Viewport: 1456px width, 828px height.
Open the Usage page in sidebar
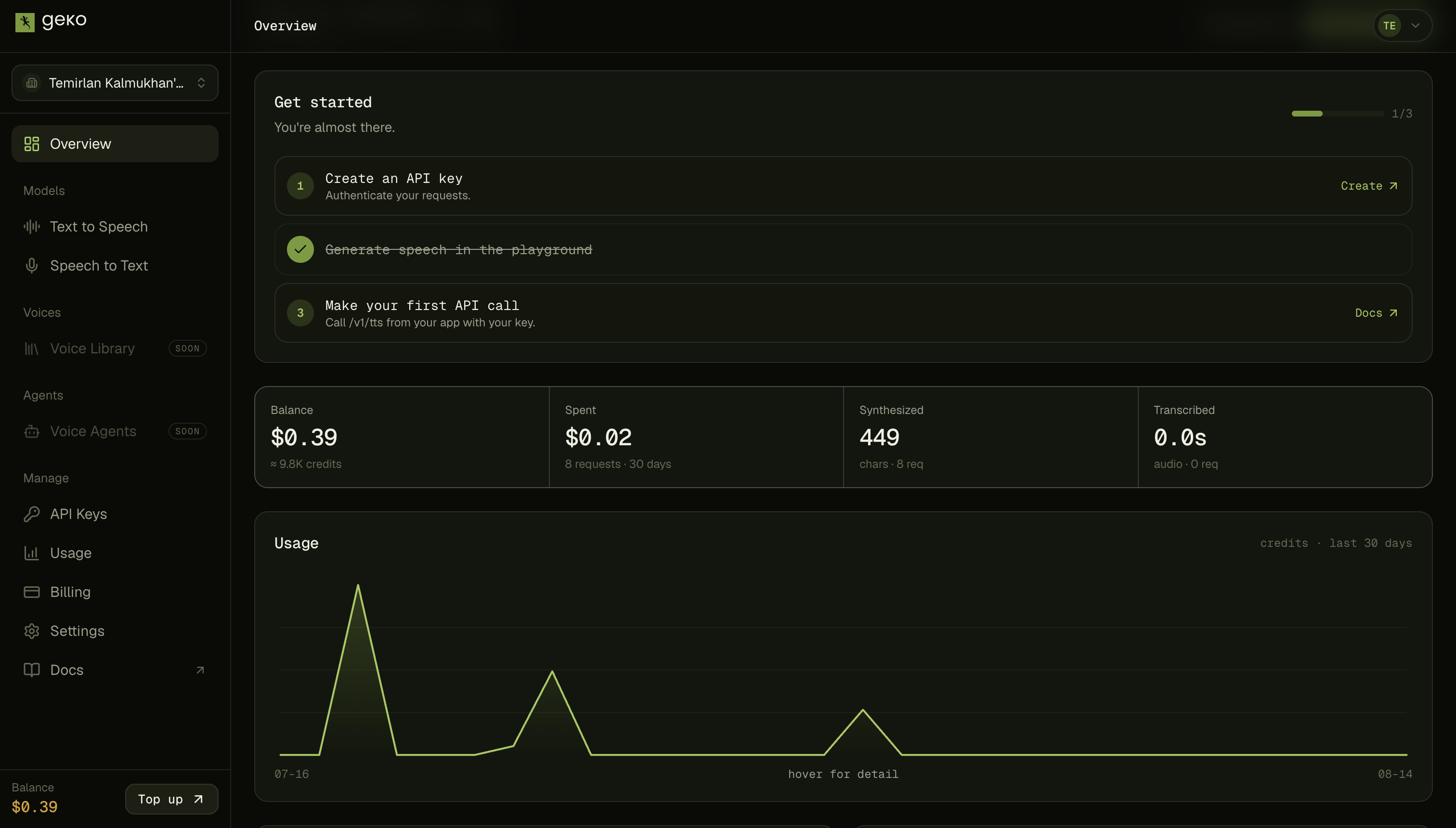(x=115, y=553)
